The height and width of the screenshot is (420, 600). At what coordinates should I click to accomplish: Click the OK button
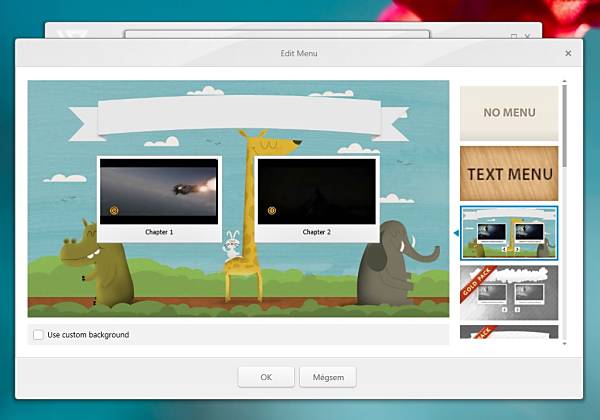[266, 377]
